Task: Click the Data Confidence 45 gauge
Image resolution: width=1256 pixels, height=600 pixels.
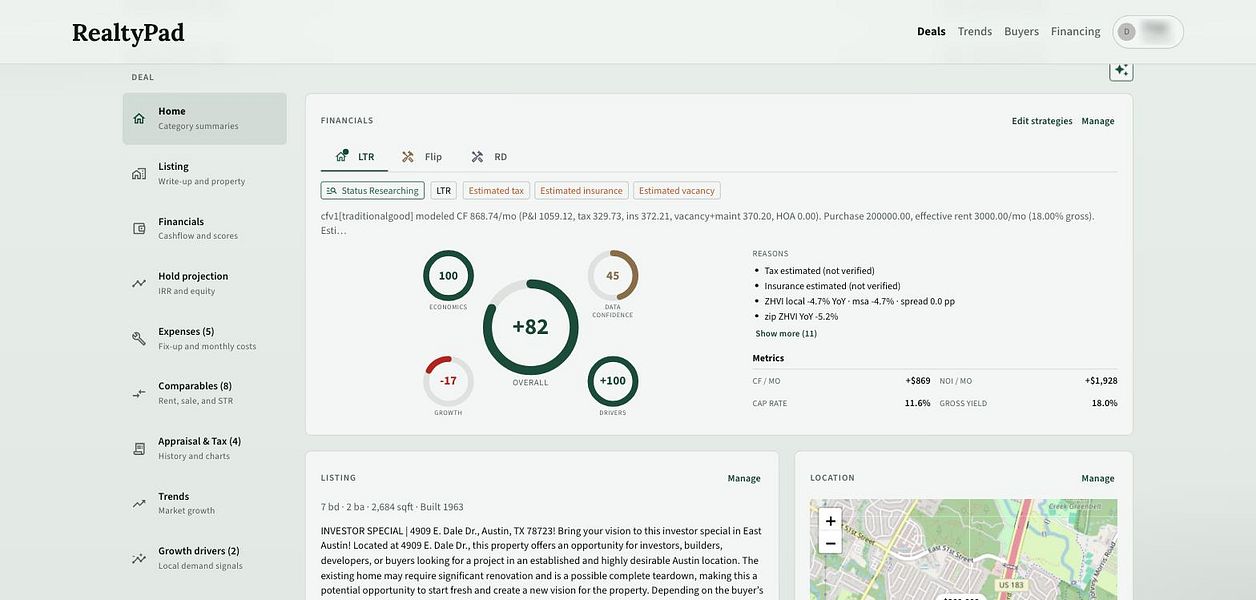Action: [x=613, y=276]
